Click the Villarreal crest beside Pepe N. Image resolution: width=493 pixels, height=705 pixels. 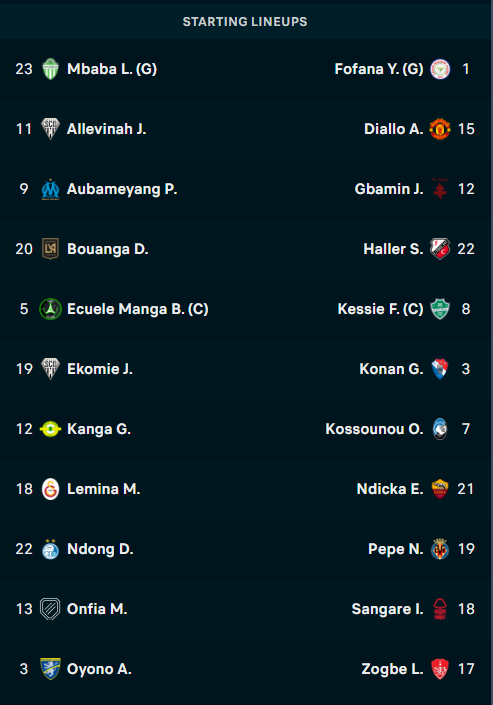[439, 549]
